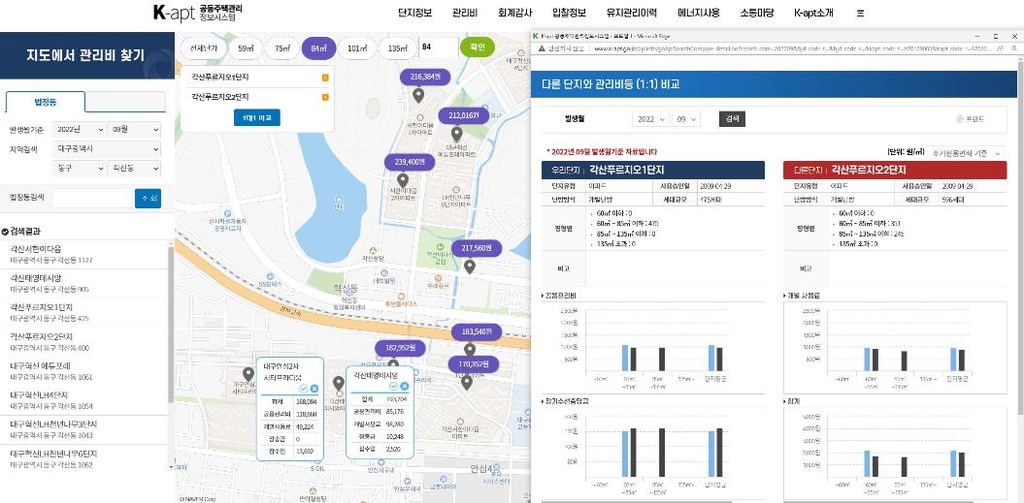Open the 2022년 year dropdown in sidebar
Screen dimensions: 1024x503
point(80,129)
